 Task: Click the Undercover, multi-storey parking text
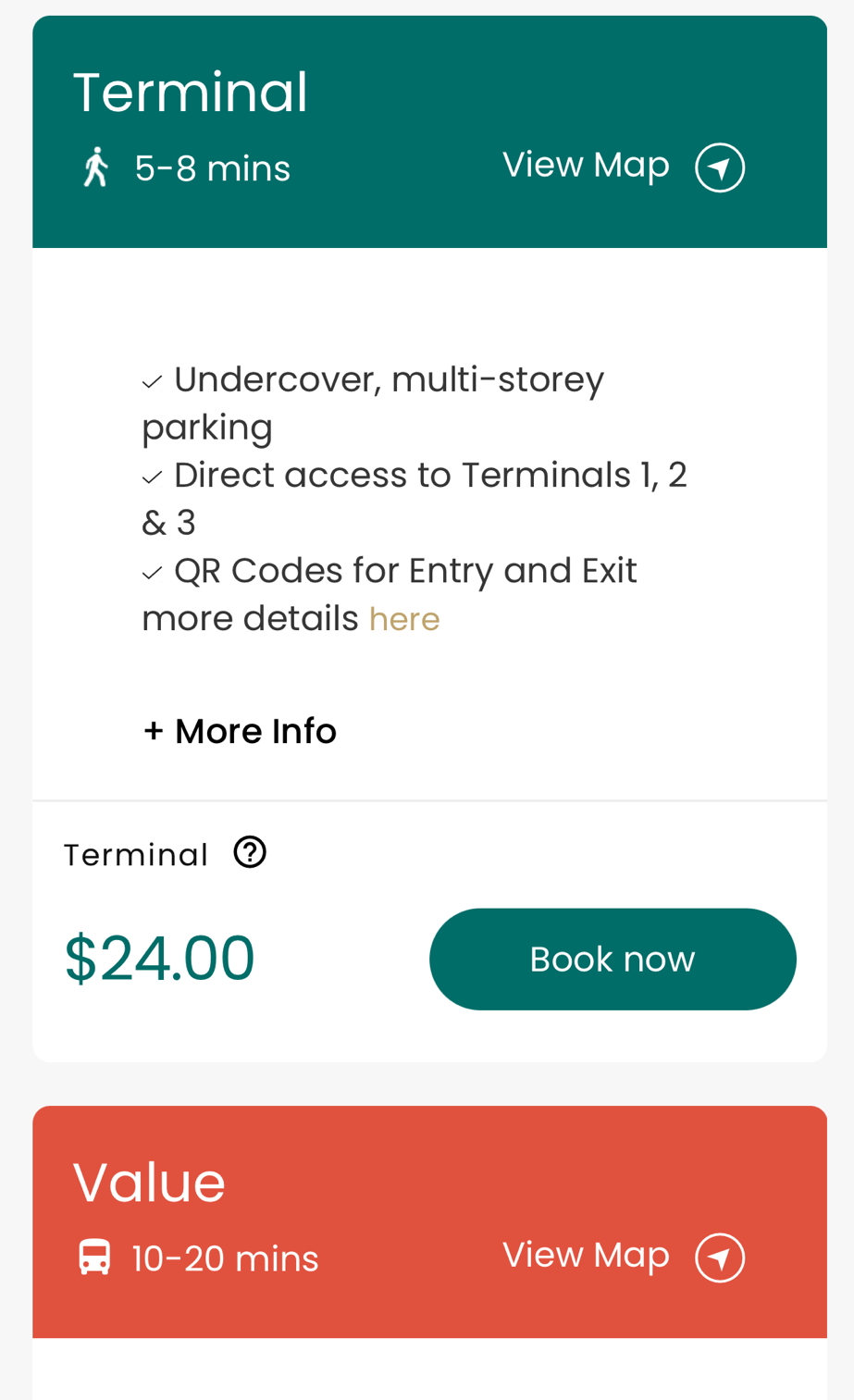coord(373,403)
